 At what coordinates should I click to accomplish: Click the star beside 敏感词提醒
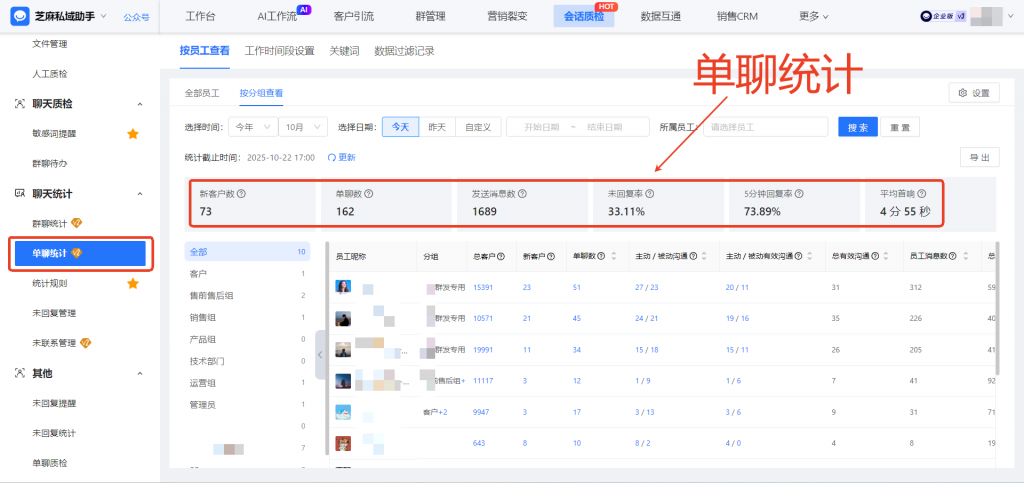pyautogui.click(x=132, y=133)
